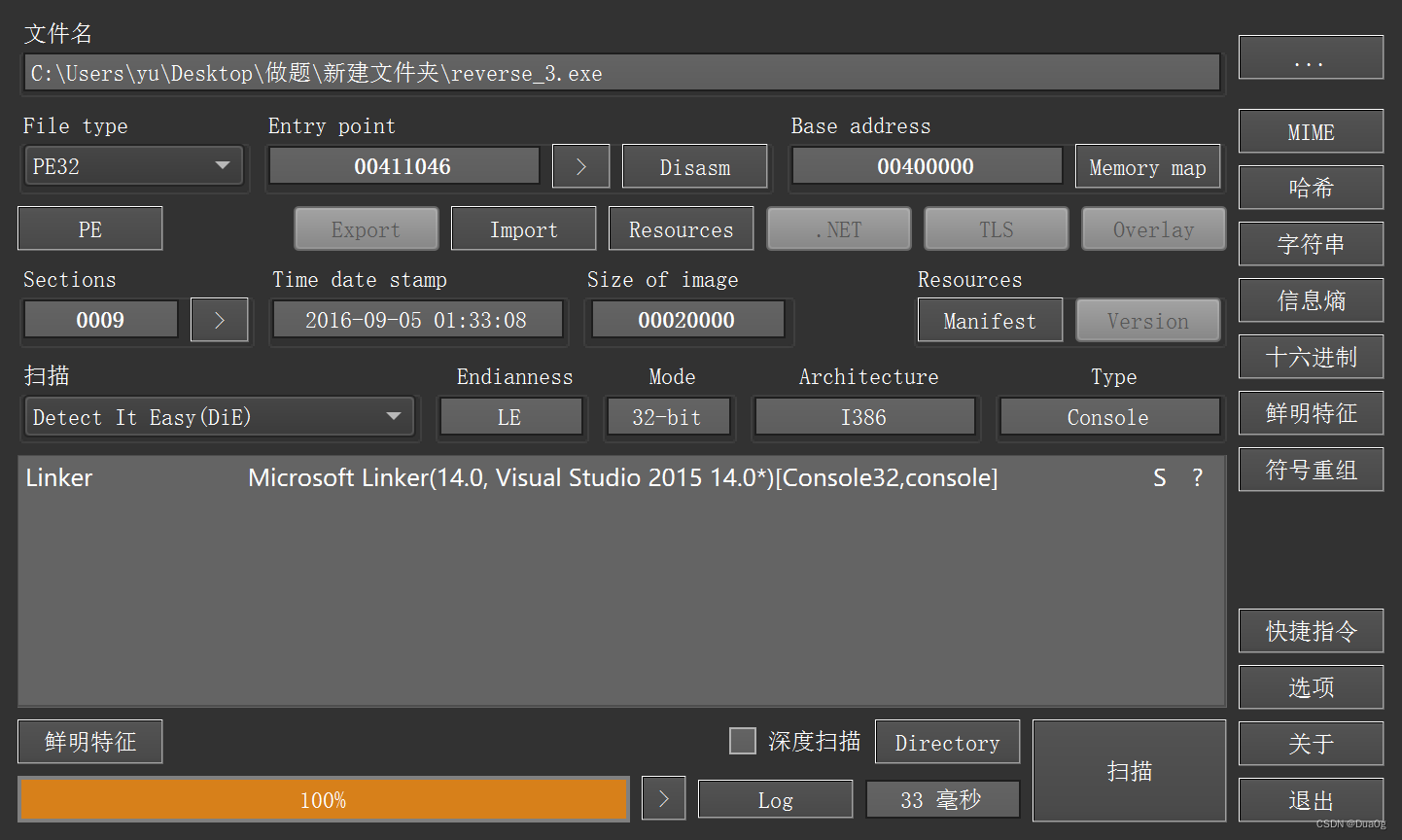
Task: View strings with the 字符串 button
Action: (x=1310, y=244)
